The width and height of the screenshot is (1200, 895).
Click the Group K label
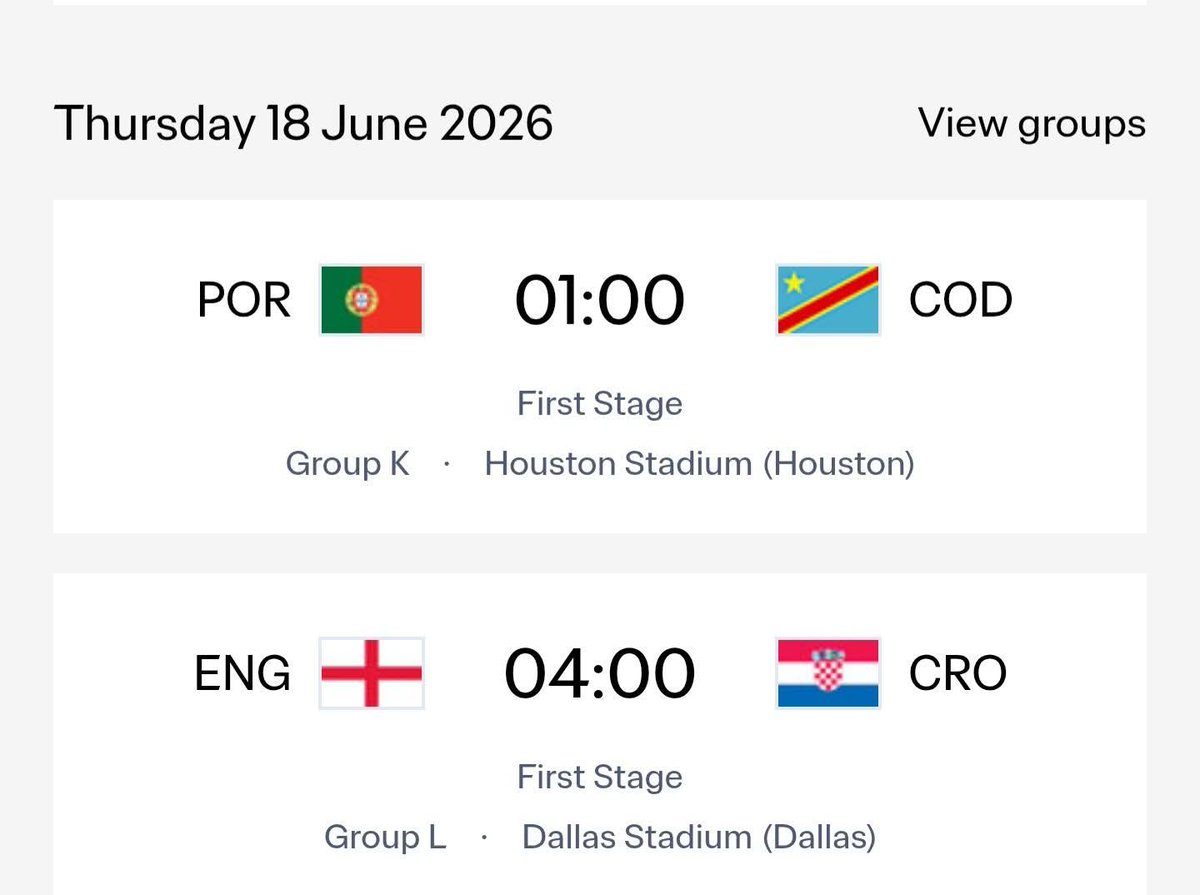(348, 464)
